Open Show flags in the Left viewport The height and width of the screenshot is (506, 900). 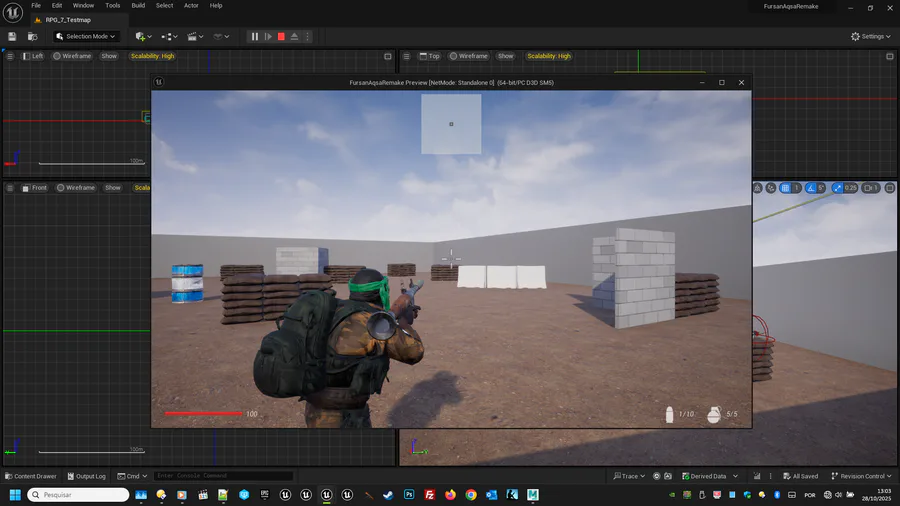tap(109, 56)
